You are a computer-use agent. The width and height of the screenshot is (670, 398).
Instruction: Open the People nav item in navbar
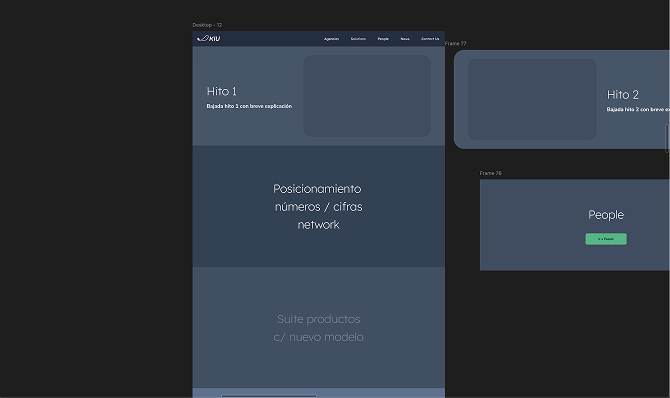[x=383, y=39]
